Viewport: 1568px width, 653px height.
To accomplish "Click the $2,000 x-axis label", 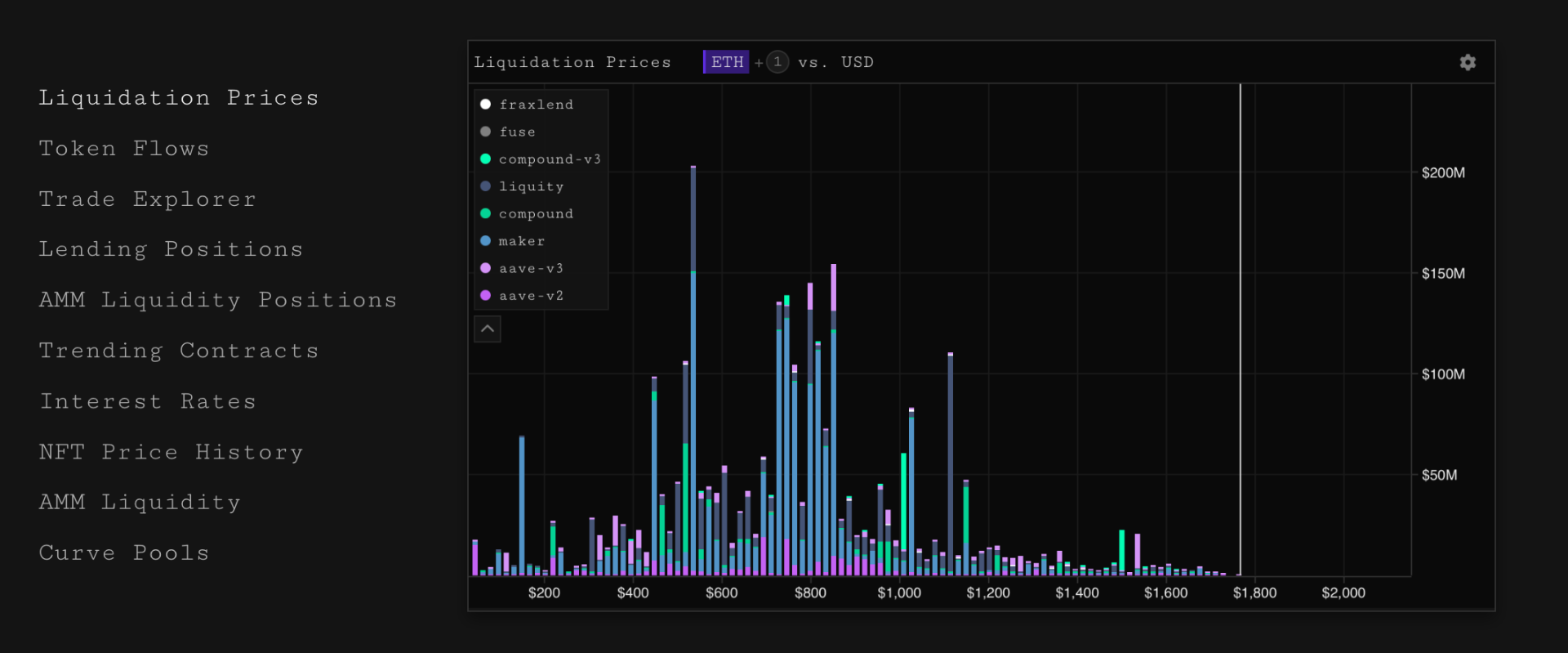I will point(1343,593).
